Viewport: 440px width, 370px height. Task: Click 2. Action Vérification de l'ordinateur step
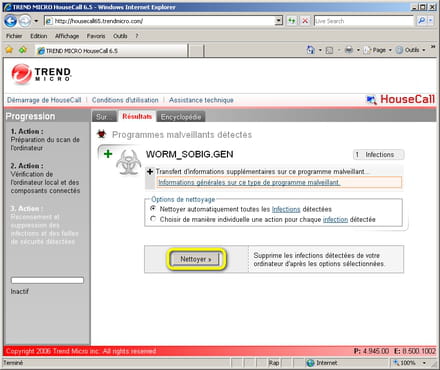coord(45,178)
